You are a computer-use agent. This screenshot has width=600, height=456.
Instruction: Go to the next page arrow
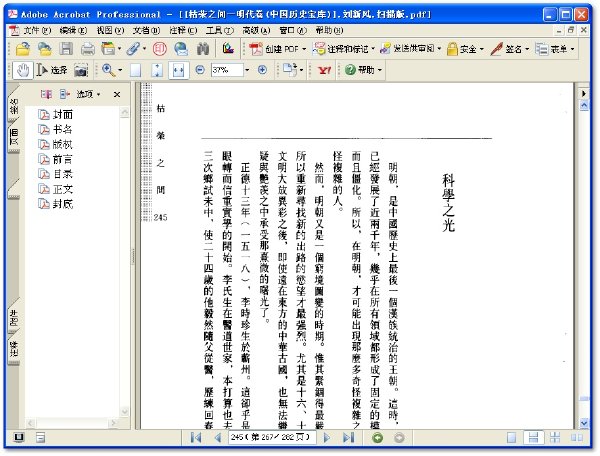pos(326,437)
